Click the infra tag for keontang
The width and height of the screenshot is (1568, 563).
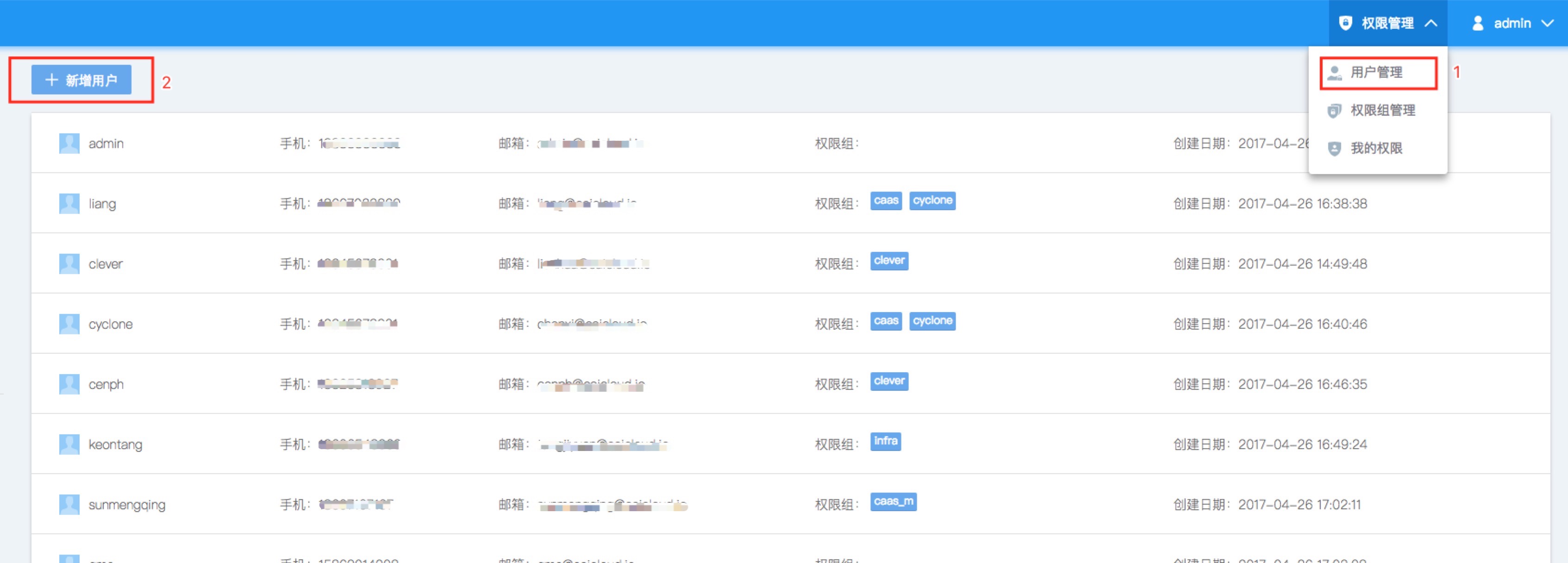pyautogui.click(x=885, y=441)
